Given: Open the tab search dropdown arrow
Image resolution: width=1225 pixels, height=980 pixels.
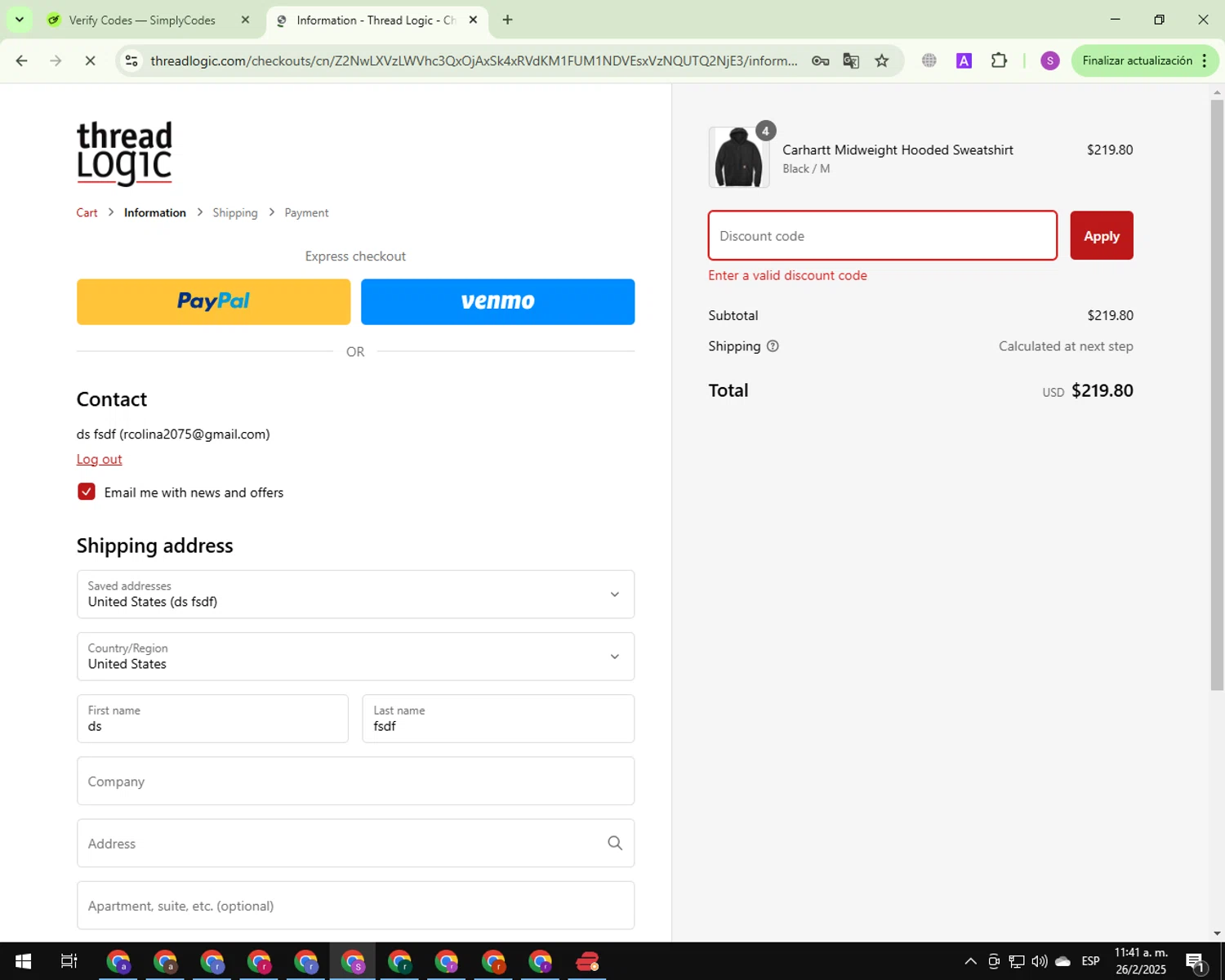Looking at the screenshot, I should (19, 20).
